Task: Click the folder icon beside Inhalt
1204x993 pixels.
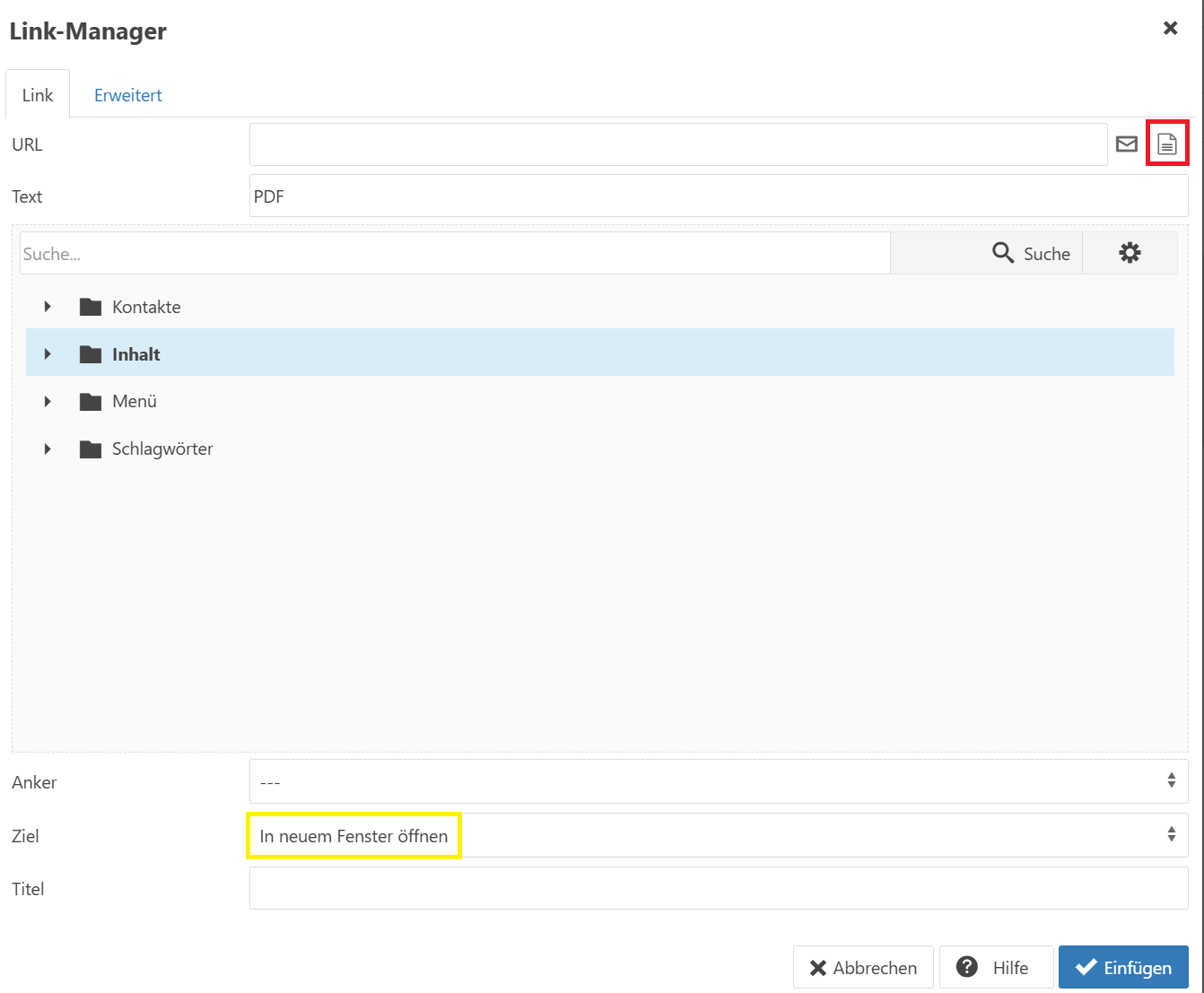Action: click(90, 353)
